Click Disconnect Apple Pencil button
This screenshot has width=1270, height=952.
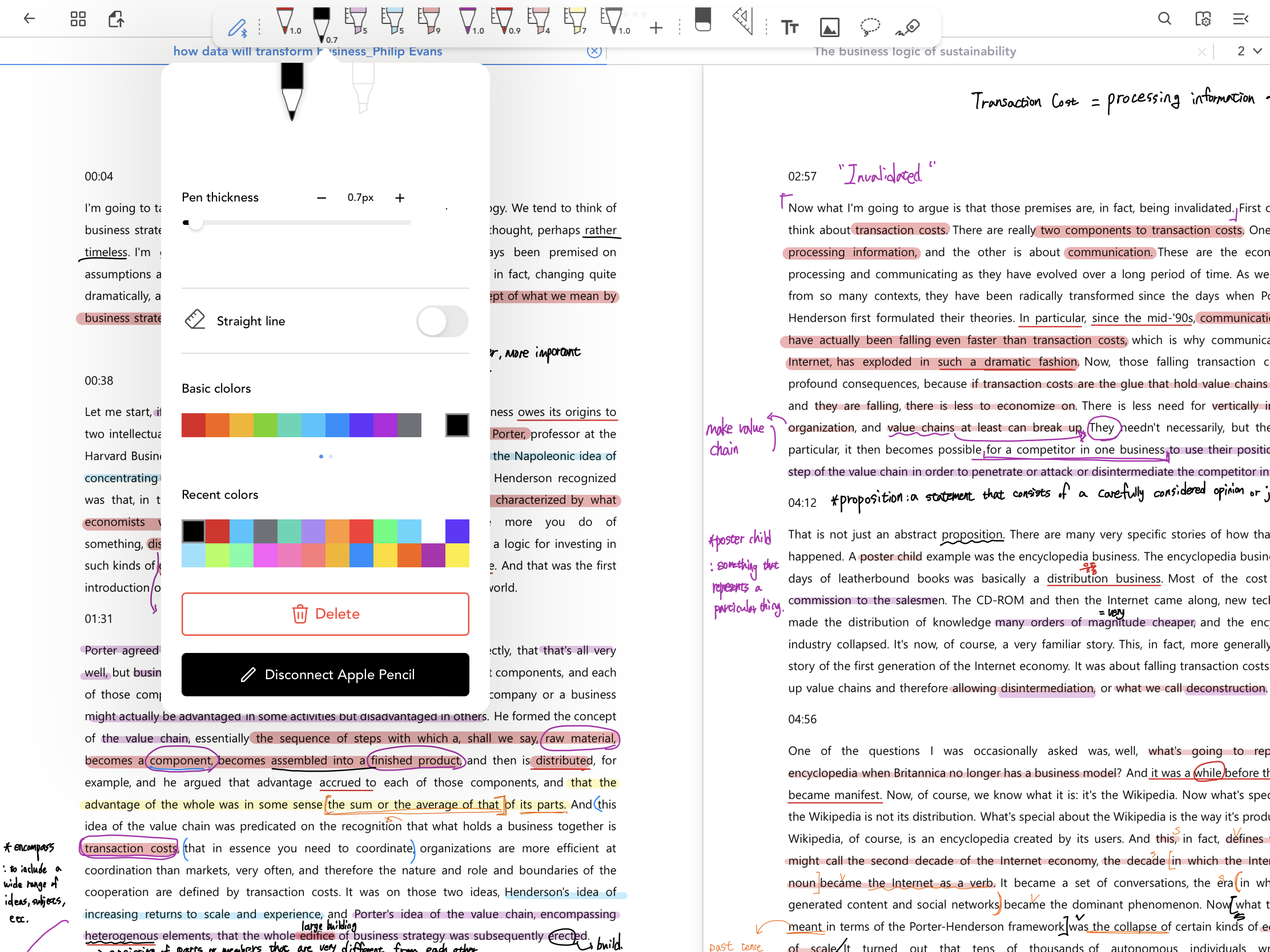[x=325, y=675]
